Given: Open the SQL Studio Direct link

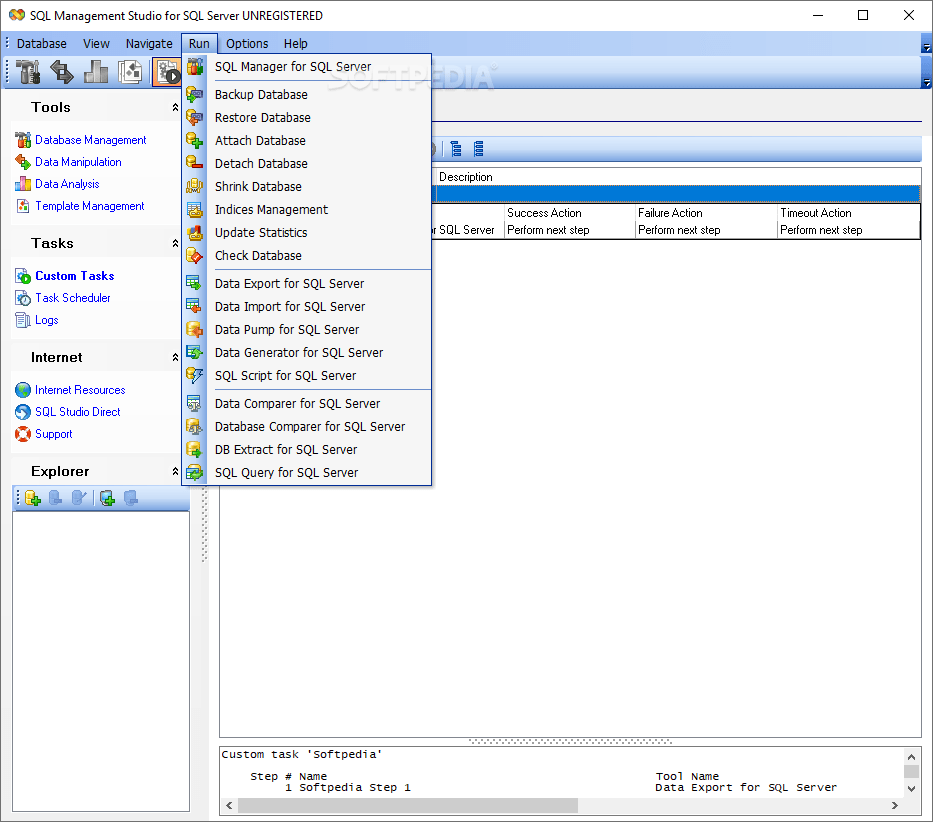Looking at the screenshot, I should click(x=77, y=412).
